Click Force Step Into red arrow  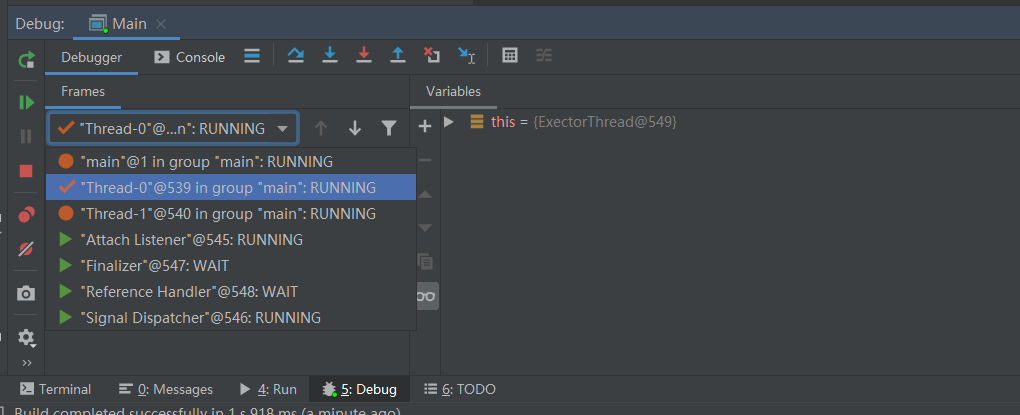tap(364, 56)
